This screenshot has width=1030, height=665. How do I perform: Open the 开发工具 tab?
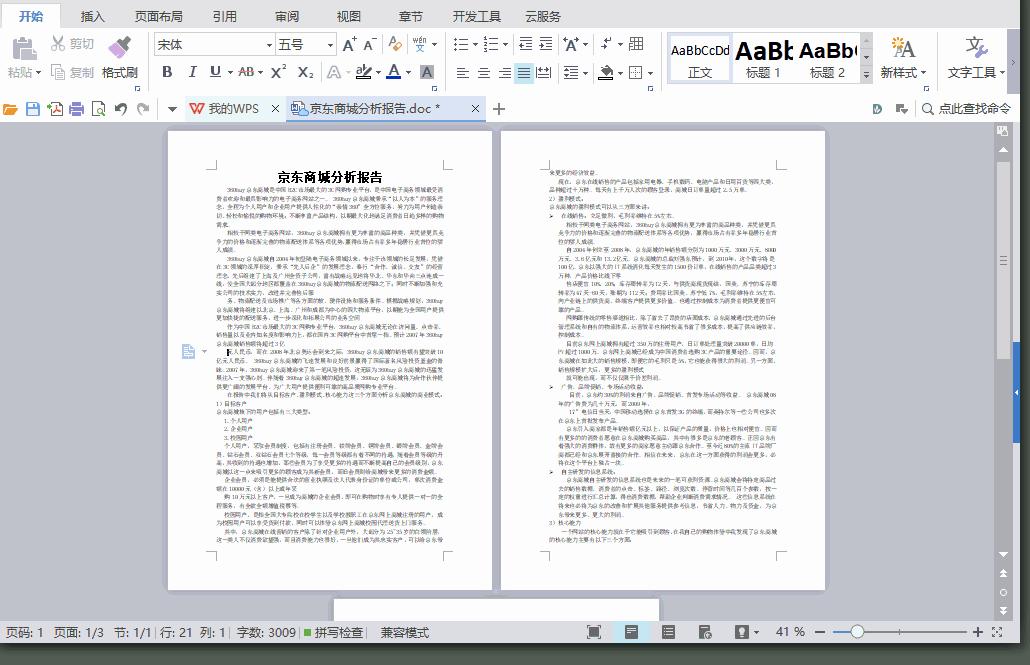tap(476, 16)
